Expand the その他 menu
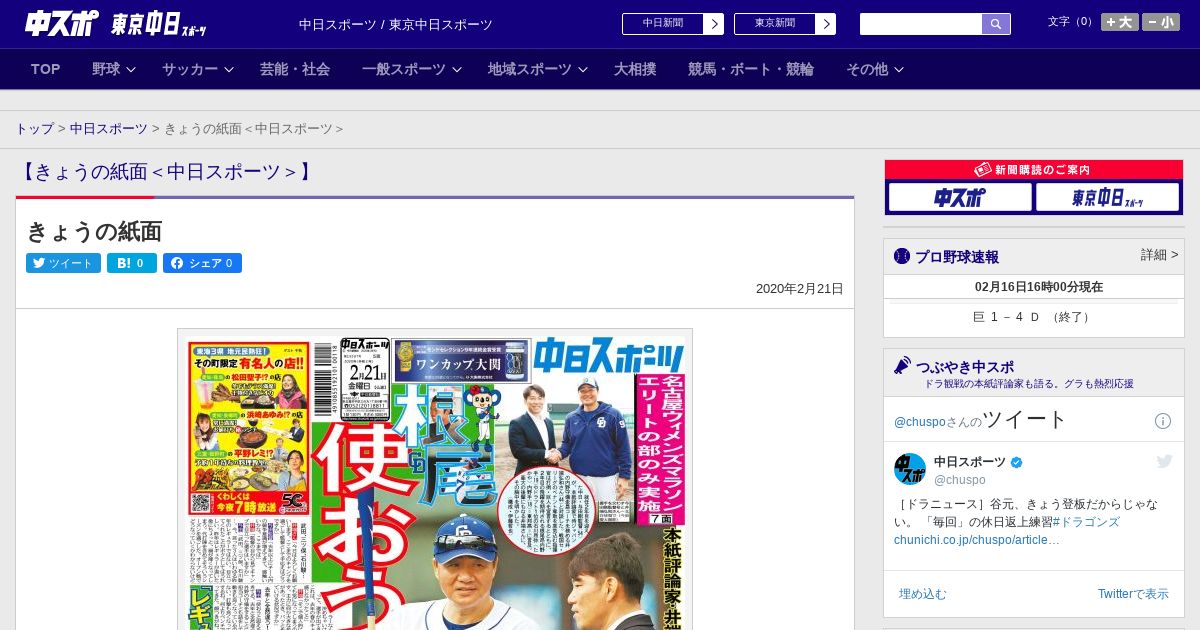The width and height of the screenshot is (1200, 630). (x=875, y=69)
